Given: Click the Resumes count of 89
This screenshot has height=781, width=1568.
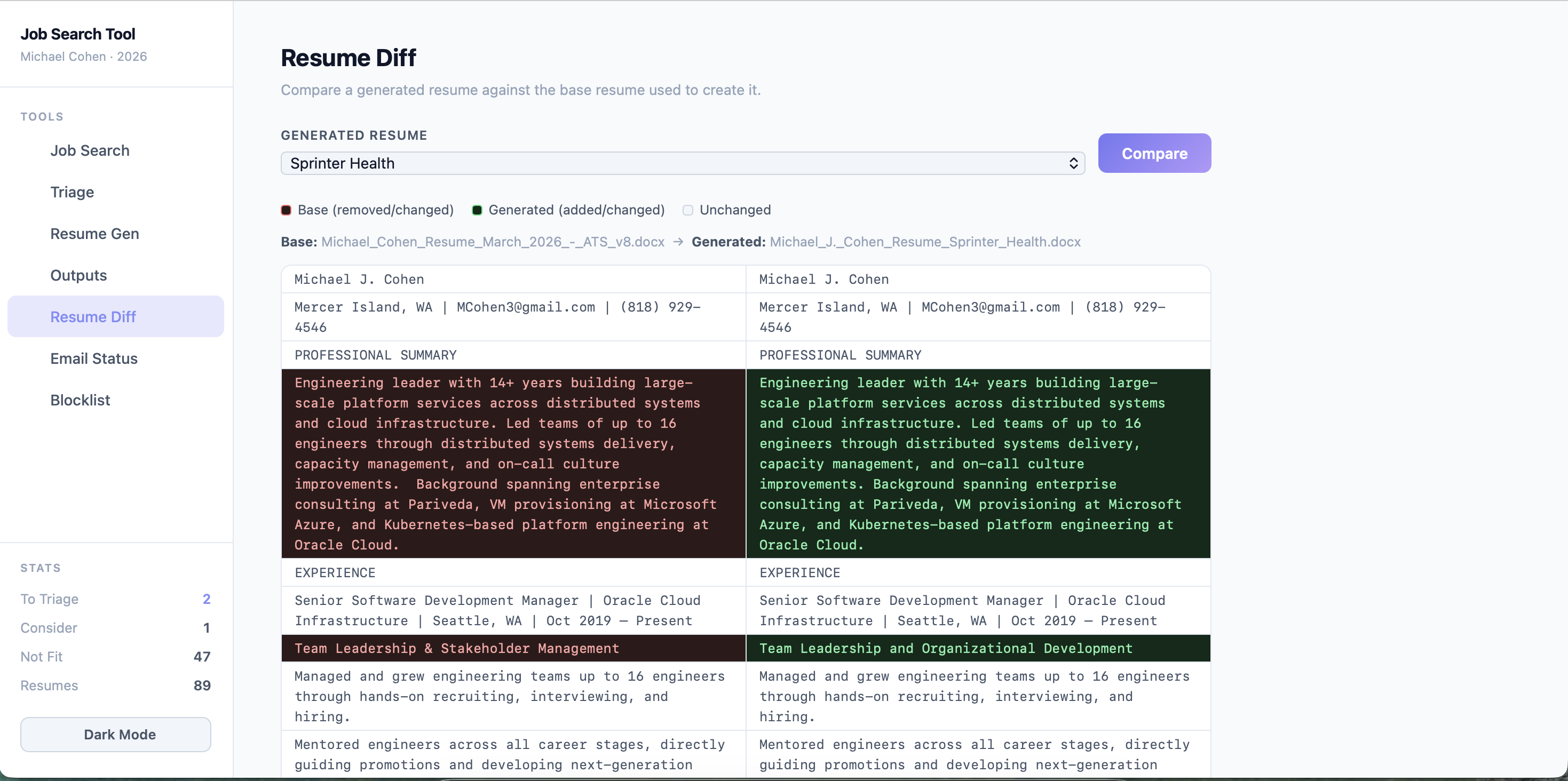Looking at the screenshot, I should coord(203,686).
